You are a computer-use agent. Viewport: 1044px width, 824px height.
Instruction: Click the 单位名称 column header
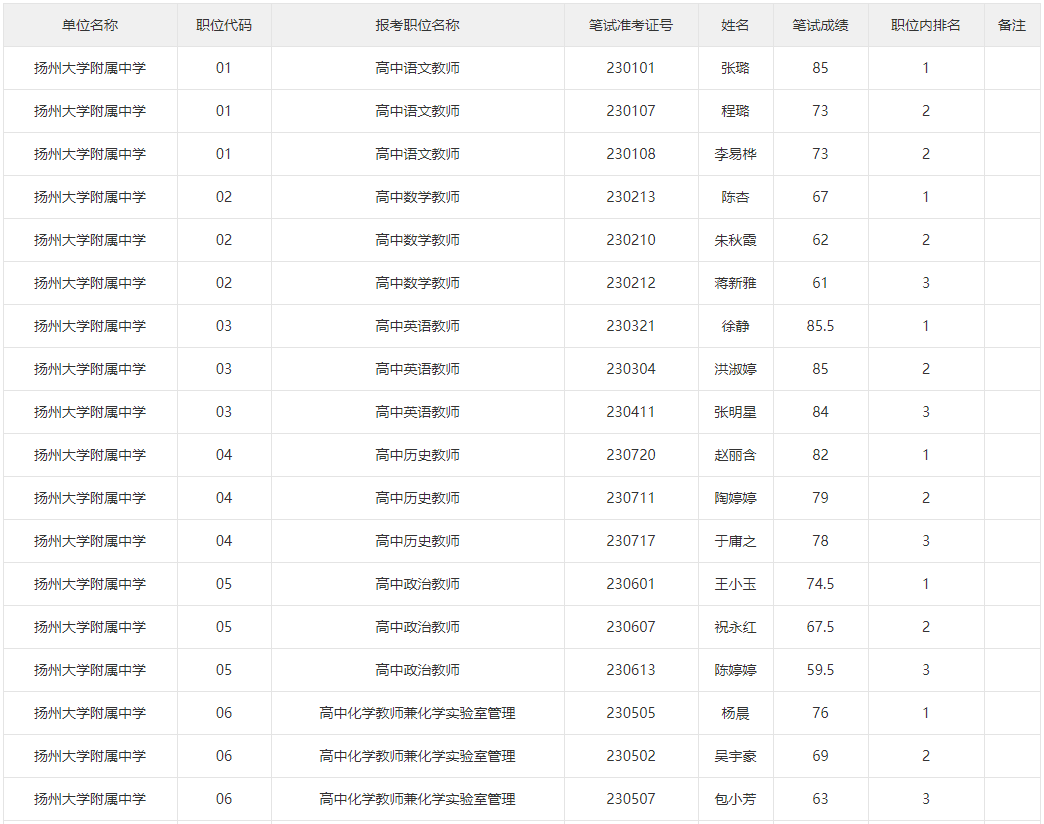(x=90, y=25)
